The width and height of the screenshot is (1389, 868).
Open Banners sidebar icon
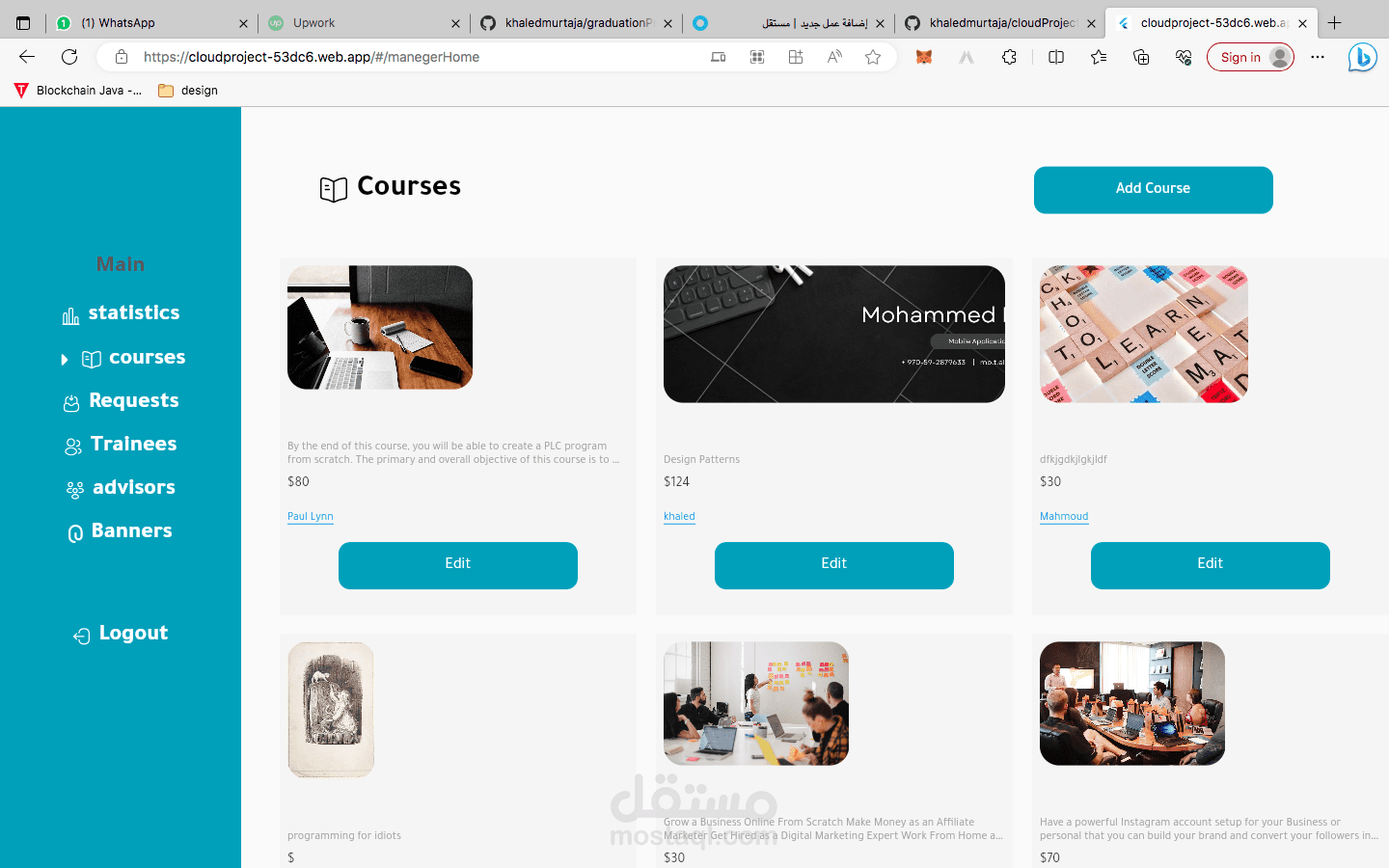click(75, 533)
